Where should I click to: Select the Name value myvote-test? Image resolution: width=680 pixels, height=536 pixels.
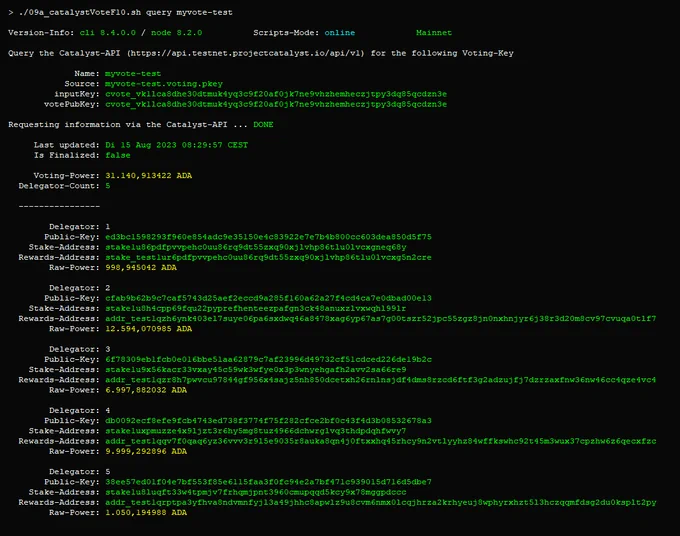[133, 74]
